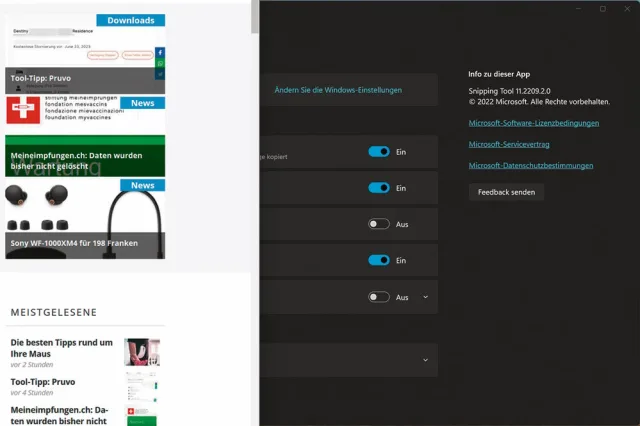Image resolution: width=640 pixels, height=426 pixels.
Task: Open 'Meineimpfungen.ch: Daten wurden bisher nicht gelöscht' card
Action: pyautogui.click(x=85, y=136)
